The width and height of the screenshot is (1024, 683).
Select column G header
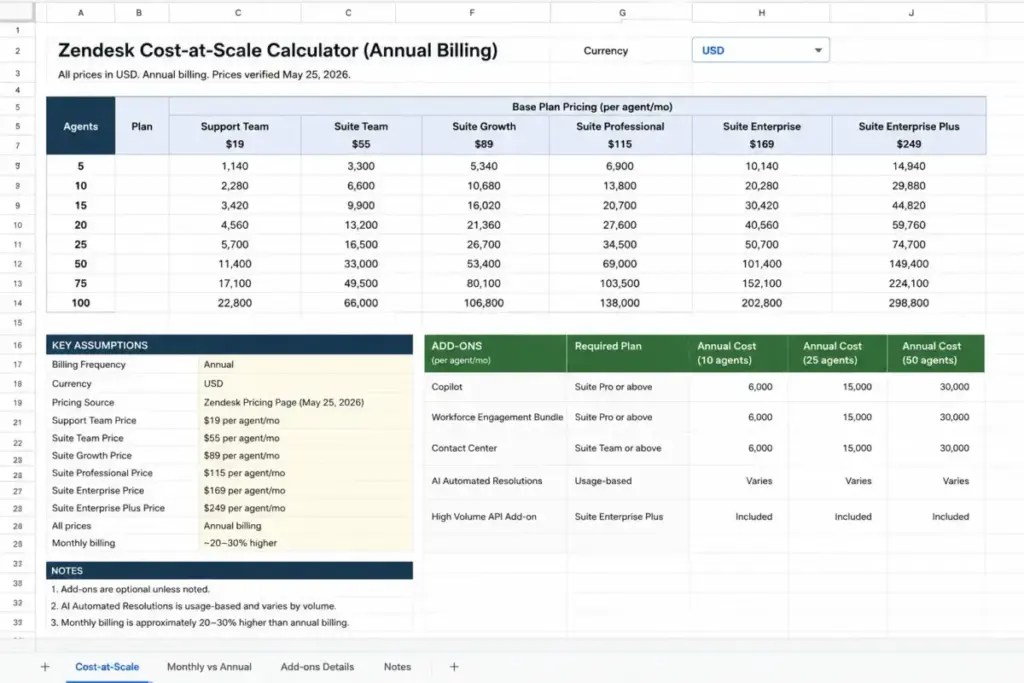(622, 12)
